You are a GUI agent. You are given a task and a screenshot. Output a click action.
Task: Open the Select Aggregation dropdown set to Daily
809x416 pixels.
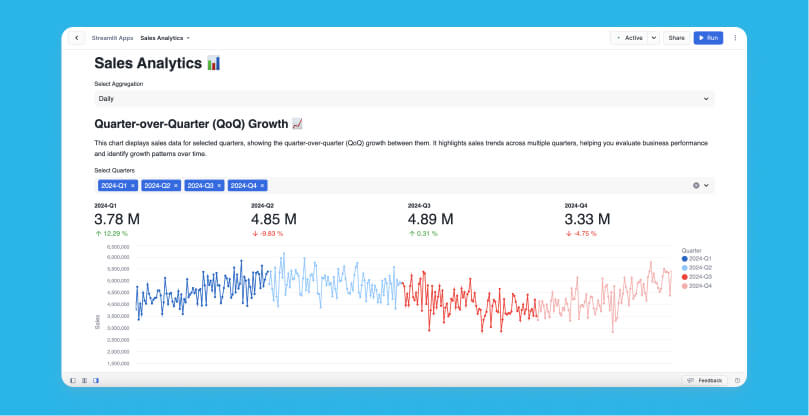[403, 99]
